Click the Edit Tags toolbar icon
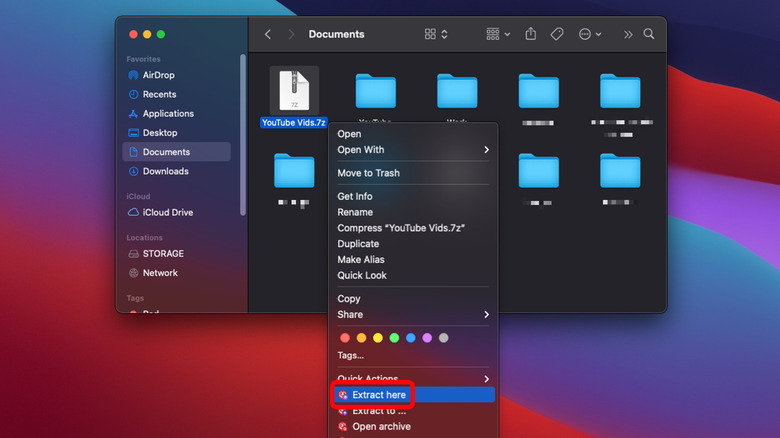 pyautogui.click(x=557, y=34)
